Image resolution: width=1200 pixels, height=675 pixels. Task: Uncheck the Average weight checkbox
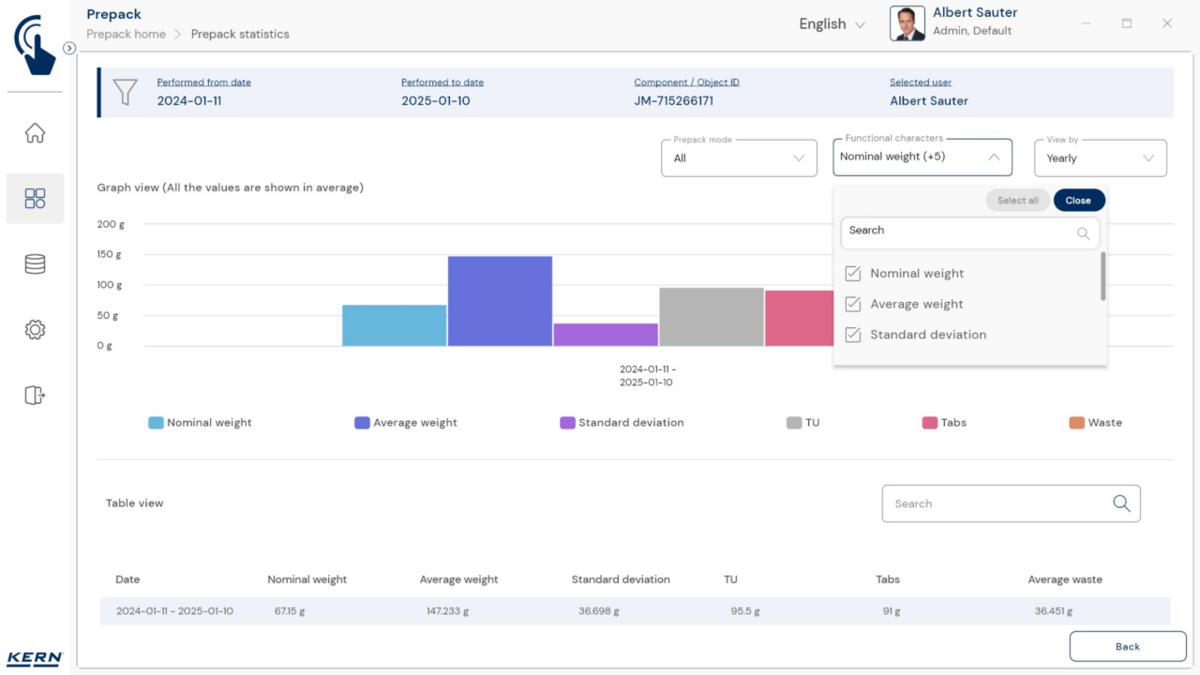[853, 304]
